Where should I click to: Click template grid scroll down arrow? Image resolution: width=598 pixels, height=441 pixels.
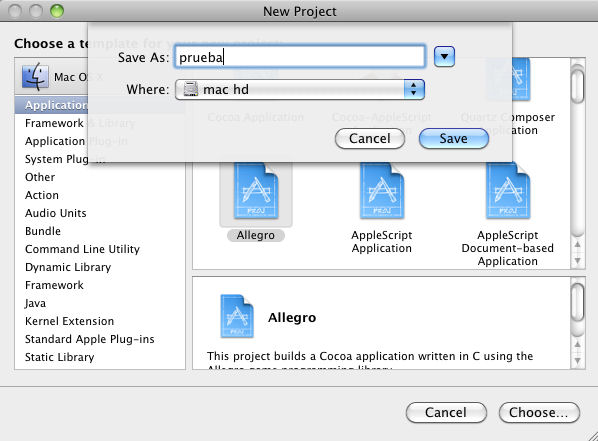578,261
